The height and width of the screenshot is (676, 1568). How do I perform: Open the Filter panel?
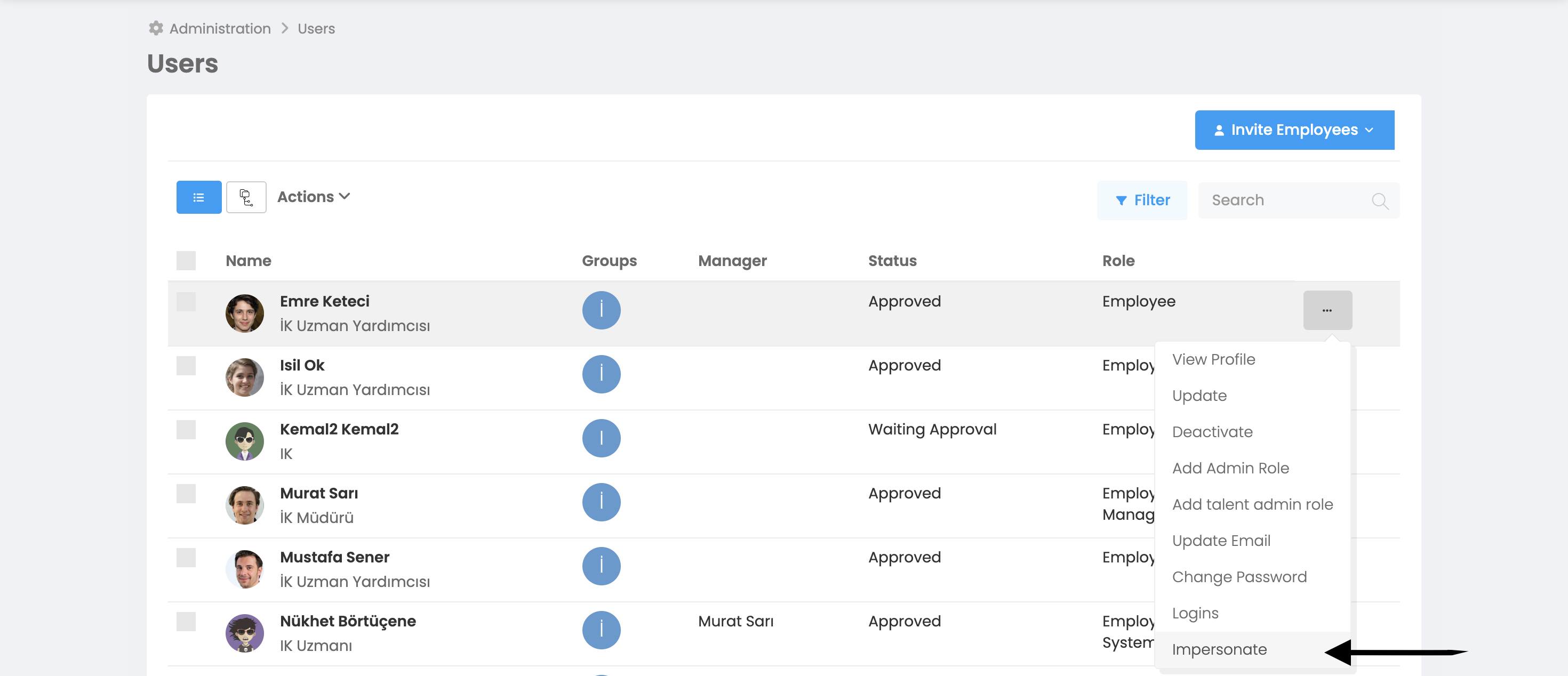coord(1142,200)
